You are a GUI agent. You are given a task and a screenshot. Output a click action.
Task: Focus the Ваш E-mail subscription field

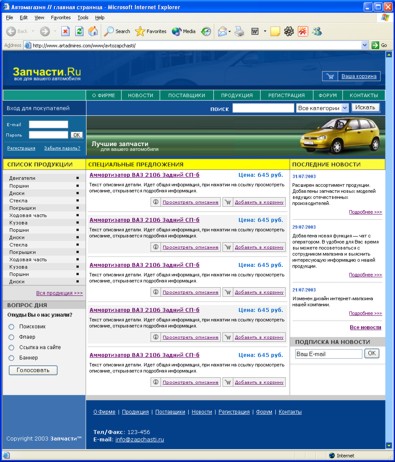tap(328, 354)
